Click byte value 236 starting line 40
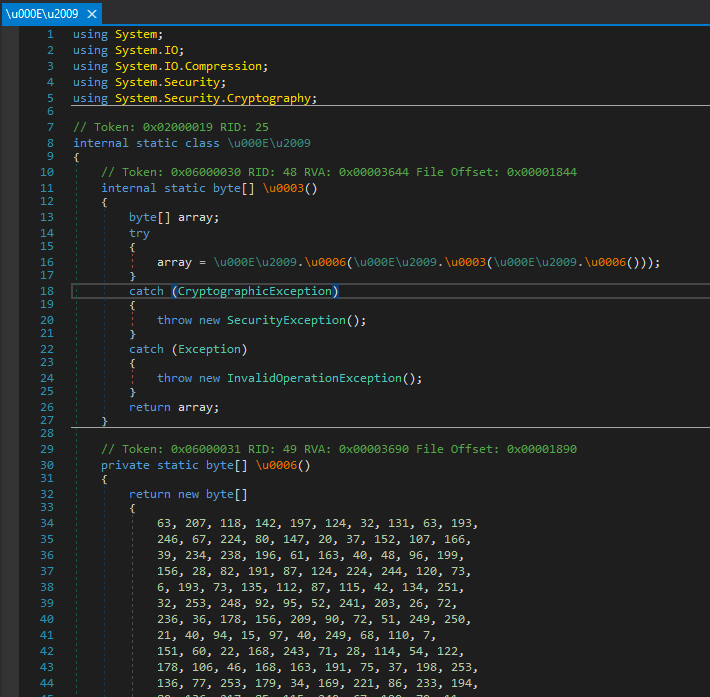This screenshot has height=697, width=710. pyautogui.click(x=168, y=619)
